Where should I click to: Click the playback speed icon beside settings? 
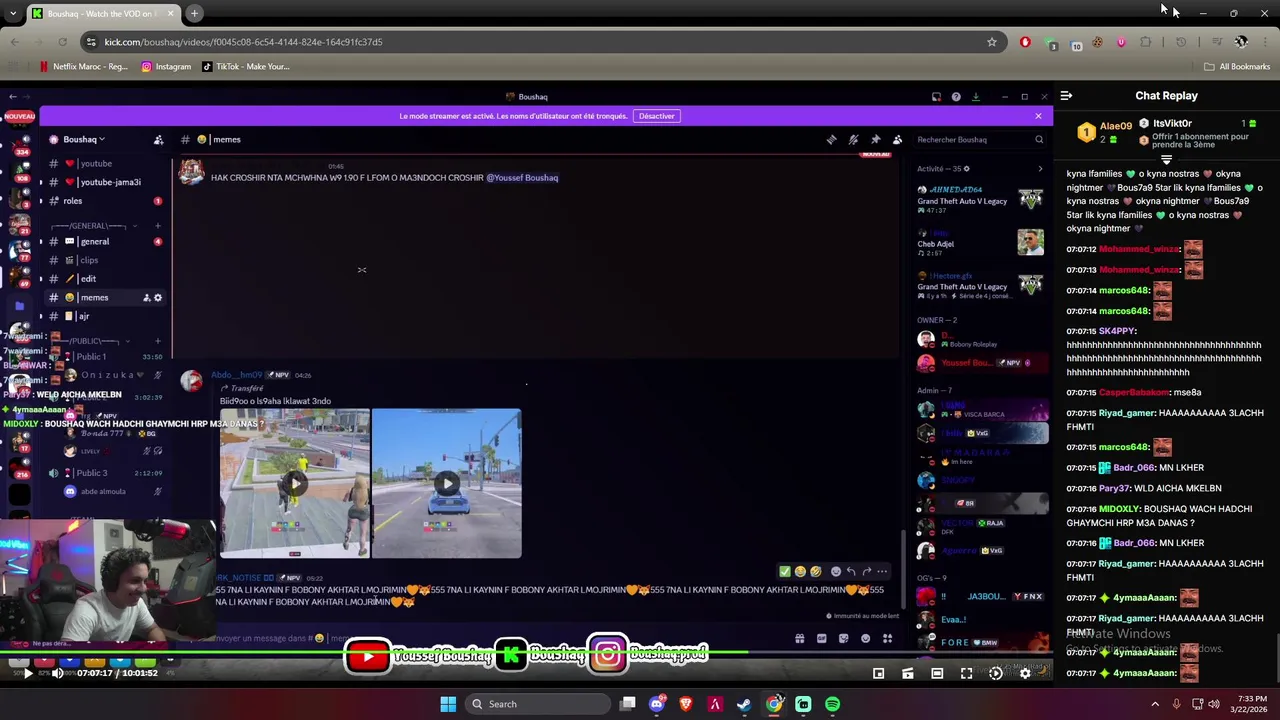[x=996, y=673]
